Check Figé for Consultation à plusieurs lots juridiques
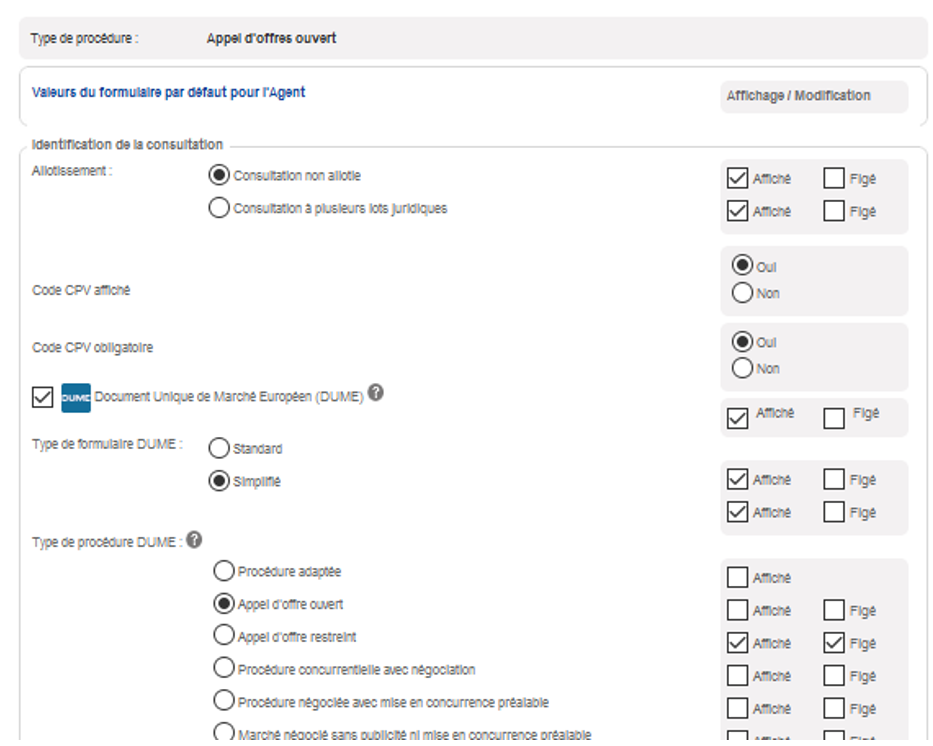 pos(834,211)
